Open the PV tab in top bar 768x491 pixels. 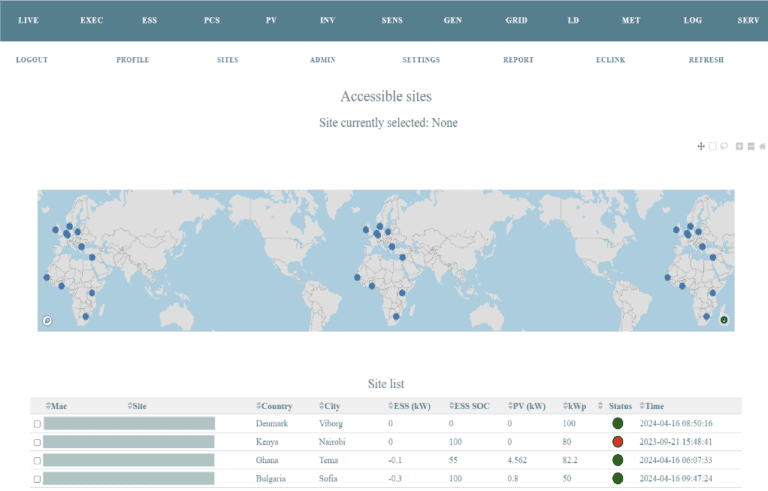(x=272, y=21)
